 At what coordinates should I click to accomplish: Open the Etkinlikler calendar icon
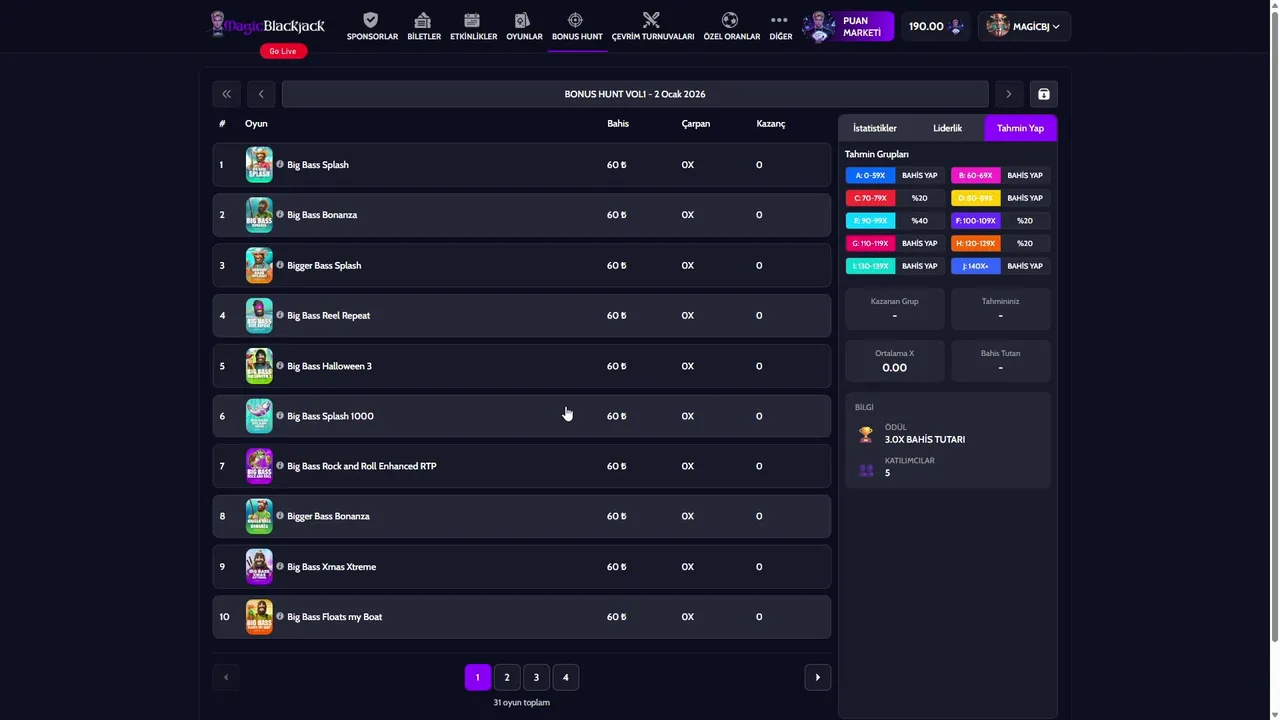coord(473,20)
